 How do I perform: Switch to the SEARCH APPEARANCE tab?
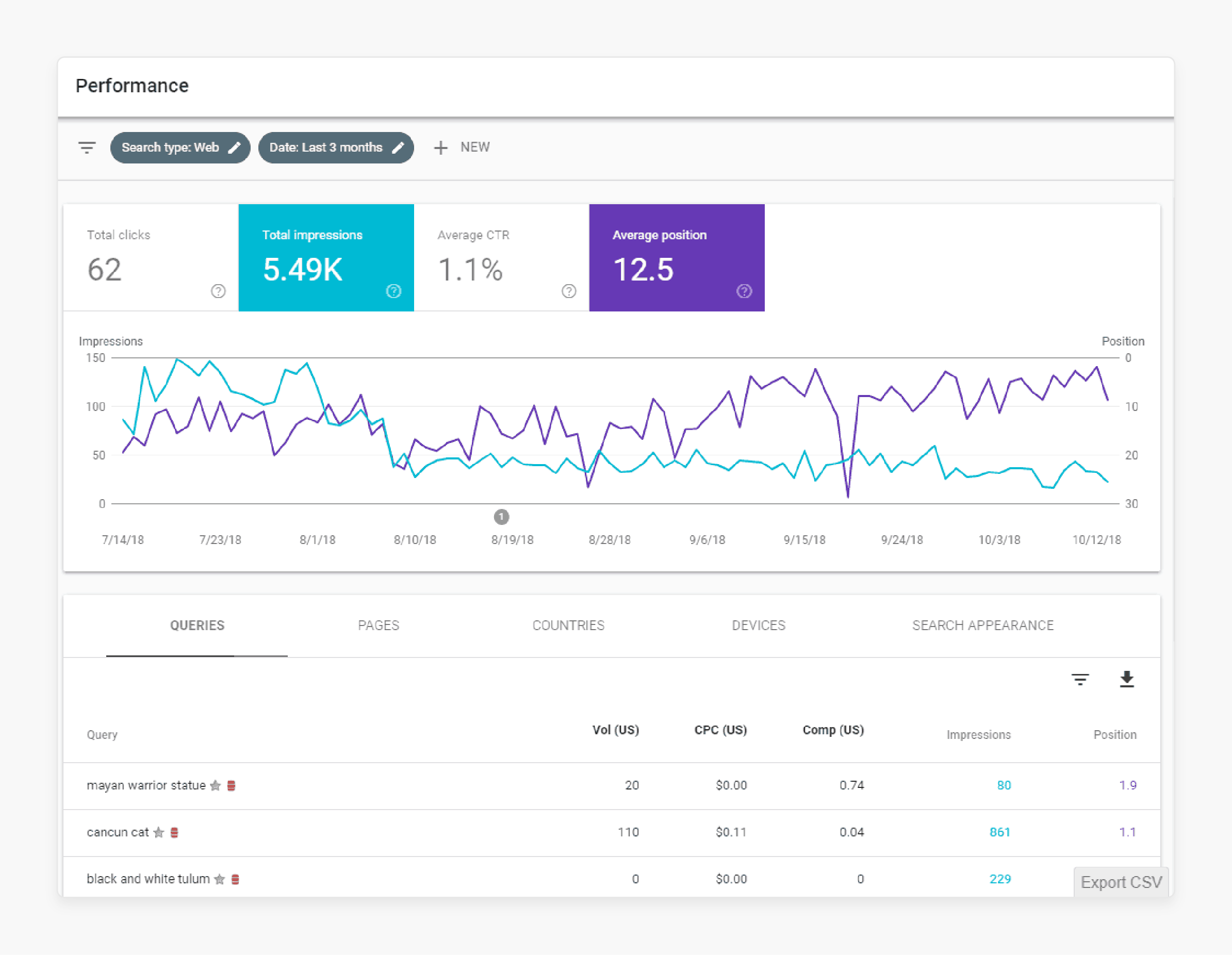(x=983, y=625)
